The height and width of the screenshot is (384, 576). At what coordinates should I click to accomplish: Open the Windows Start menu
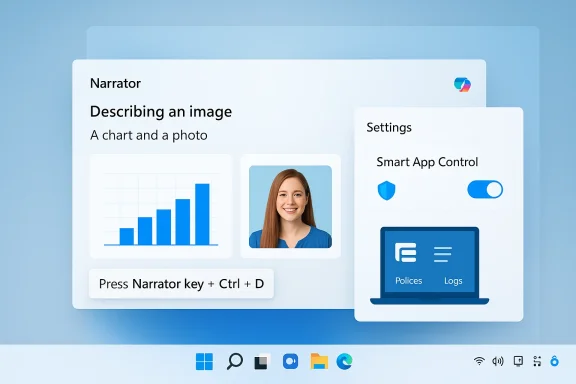[x=204, y=362]
